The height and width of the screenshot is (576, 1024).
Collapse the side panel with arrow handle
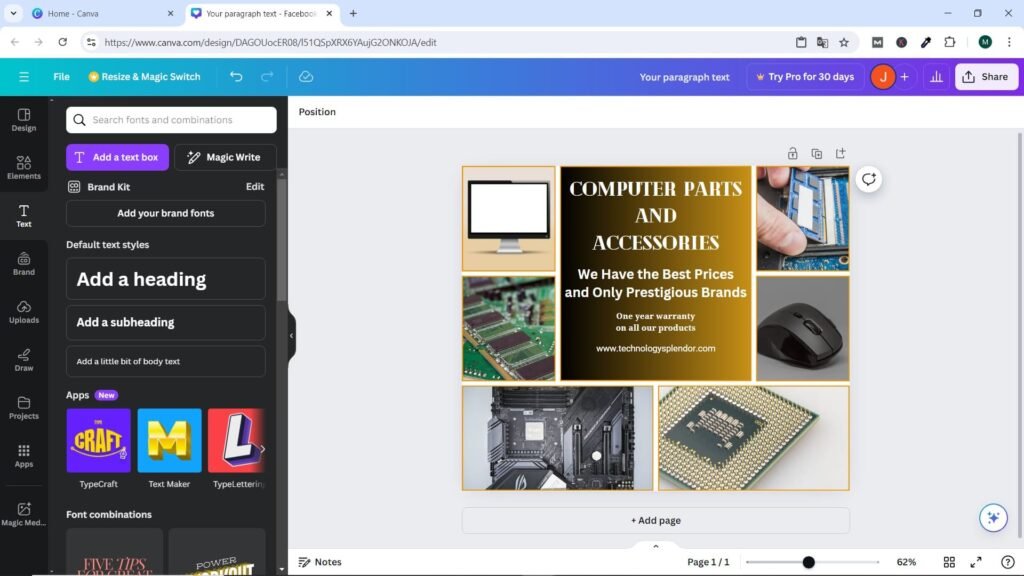(x=291, y=336)
